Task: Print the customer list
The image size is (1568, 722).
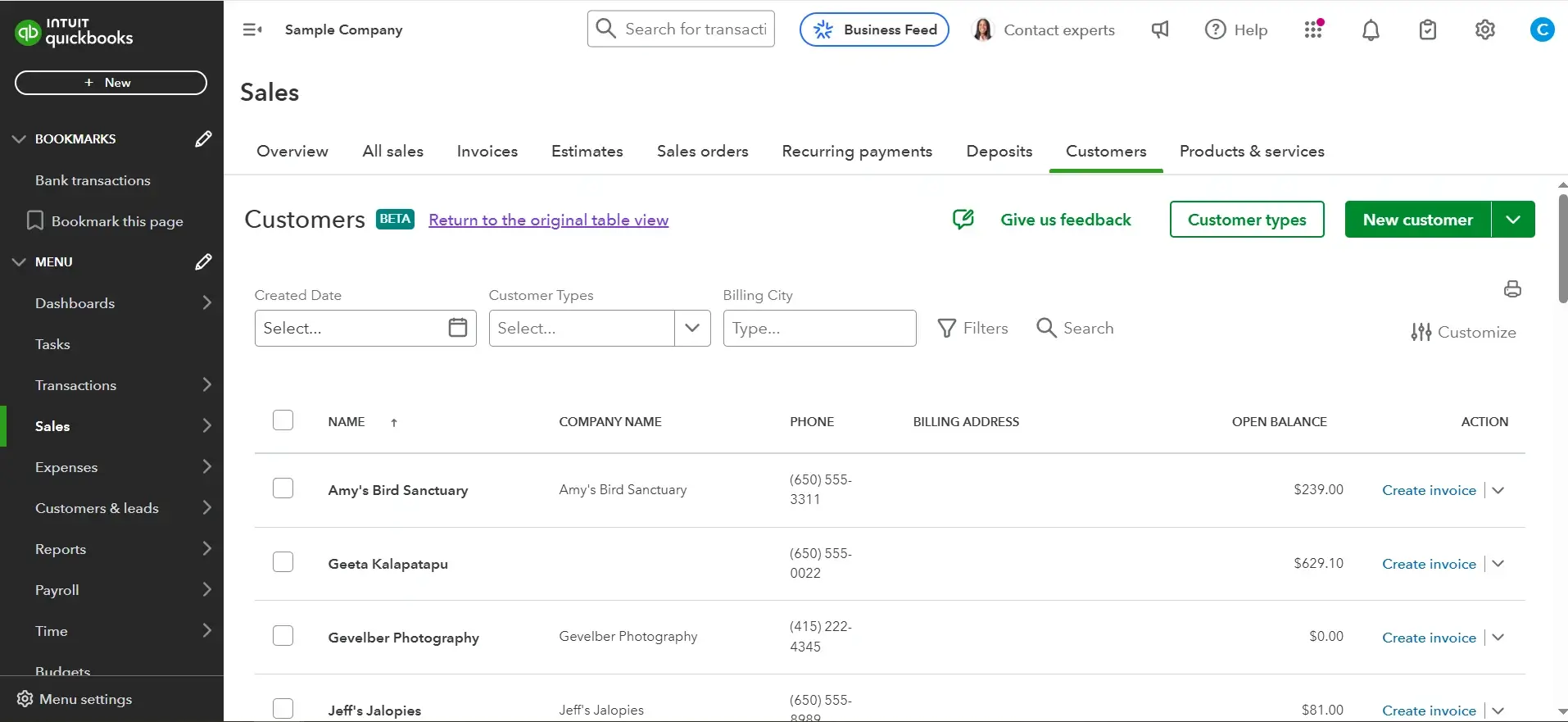Action: [1512, 288]
